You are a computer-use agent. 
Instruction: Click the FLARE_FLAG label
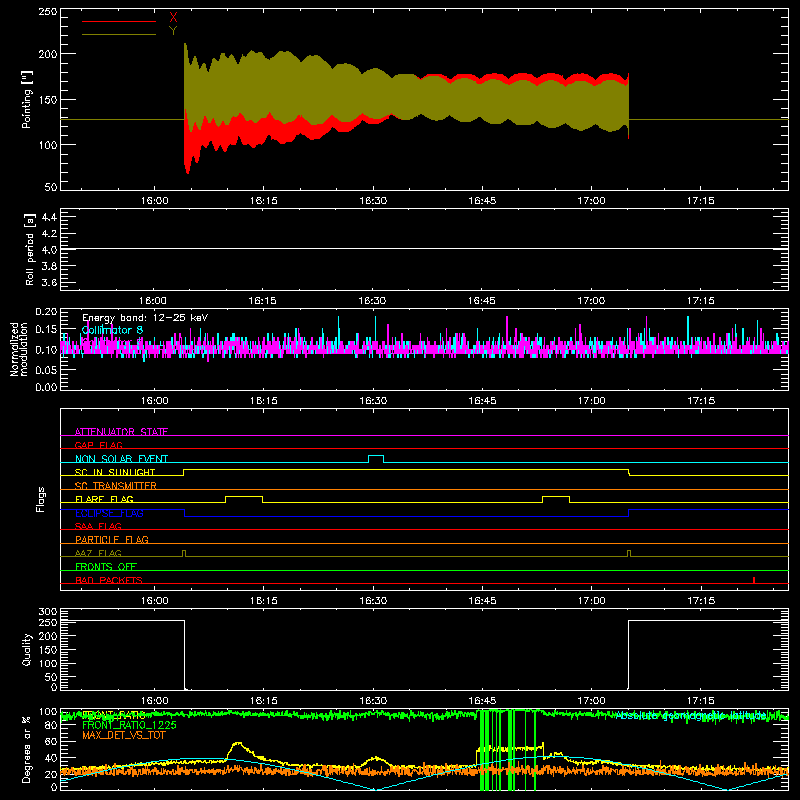(x=104, y=499)
